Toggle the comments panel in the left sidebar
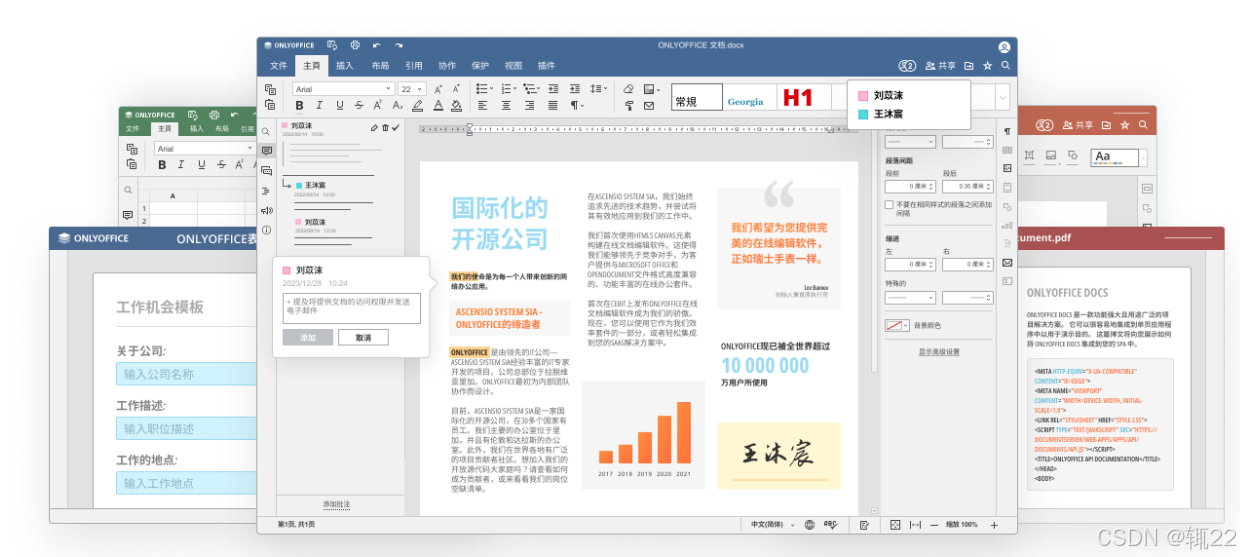This screenshot has width=1240, height=557. click(266, 150)
